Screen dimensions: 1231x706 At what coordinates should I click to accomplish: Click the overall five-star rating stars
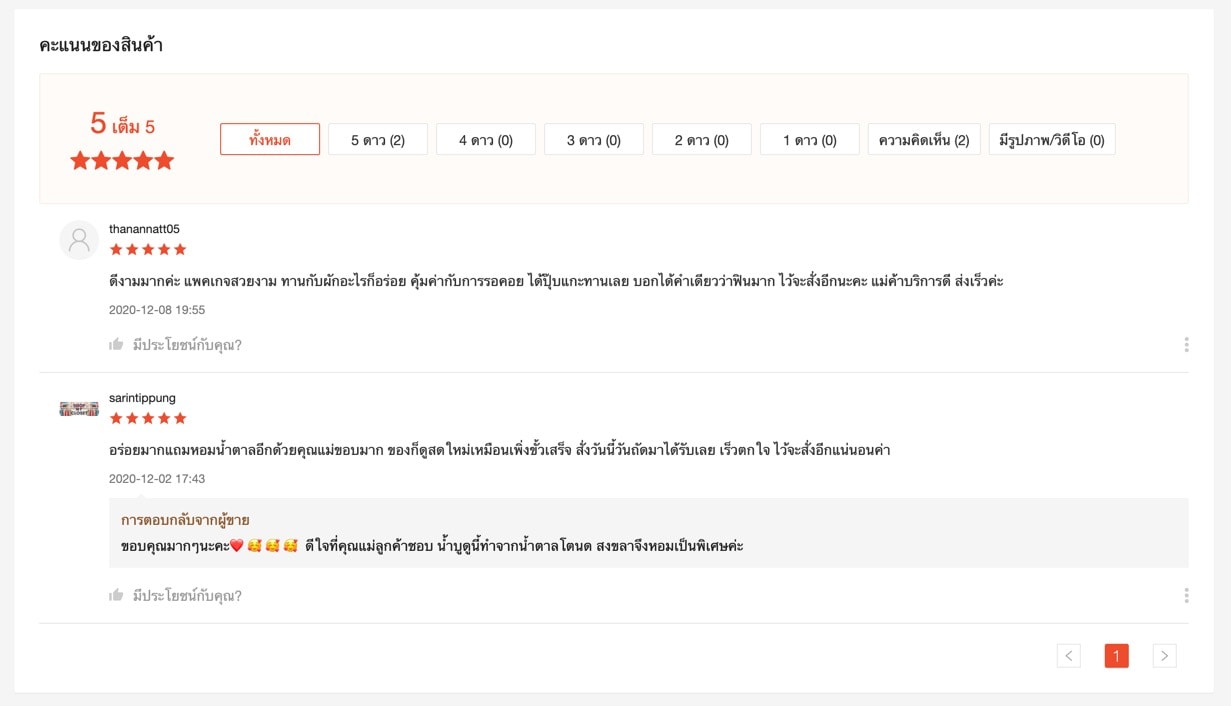pyautogui.click(x=122, y=161)
